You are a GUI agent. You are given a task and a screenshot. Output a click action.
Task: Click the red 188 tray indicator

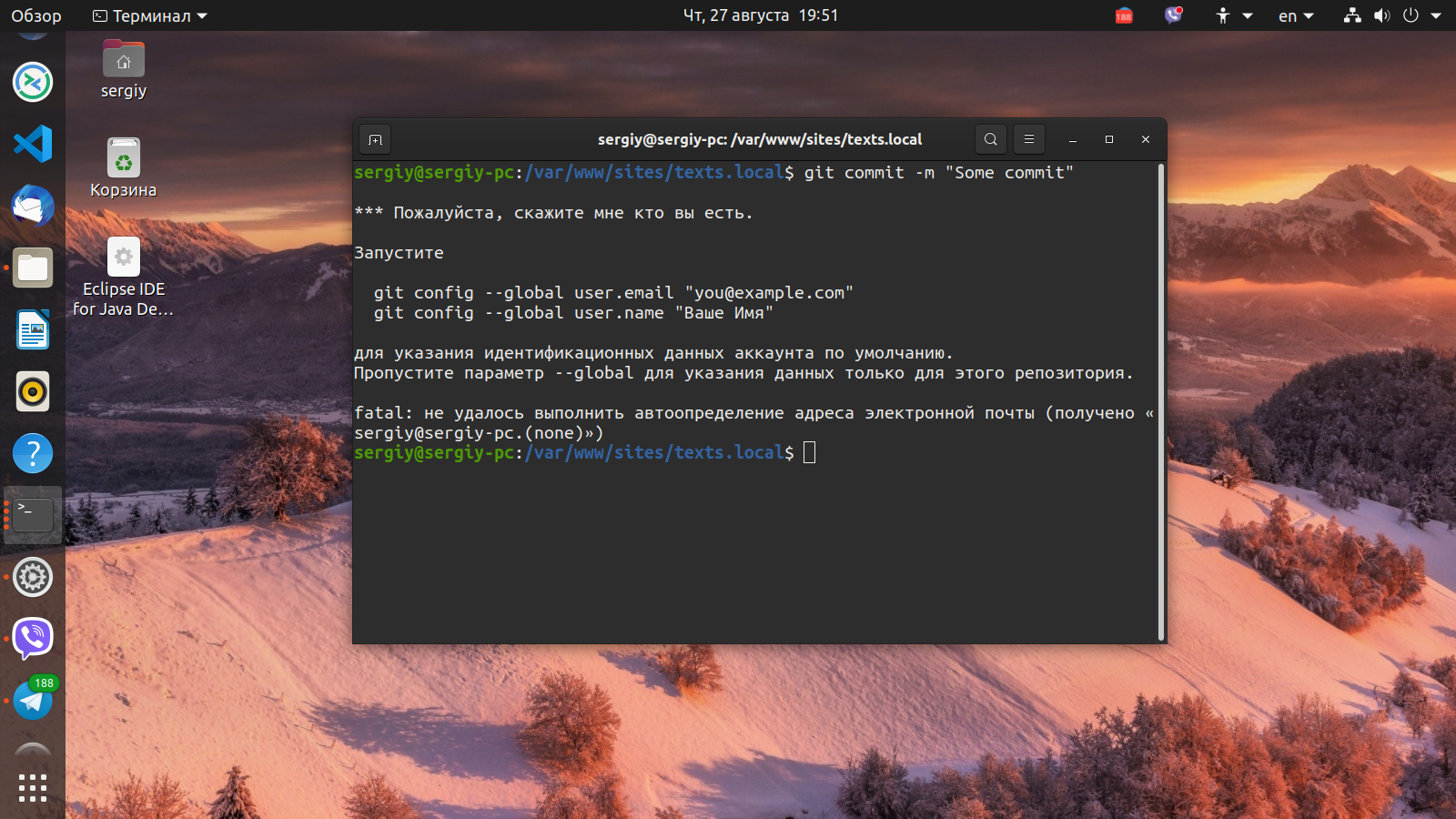point(1124,15)
